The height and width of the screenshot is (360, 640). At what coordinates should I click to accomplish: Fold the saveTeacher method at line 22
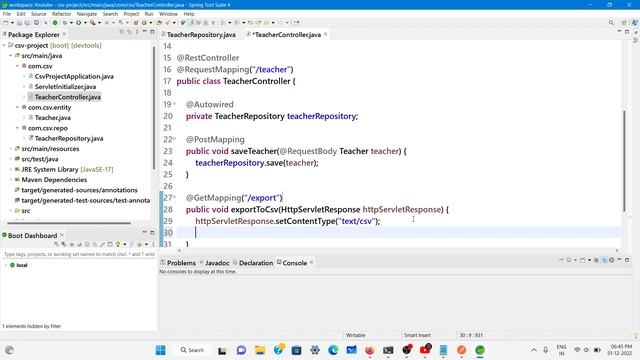pyautogui.click(x=174, y=139)
